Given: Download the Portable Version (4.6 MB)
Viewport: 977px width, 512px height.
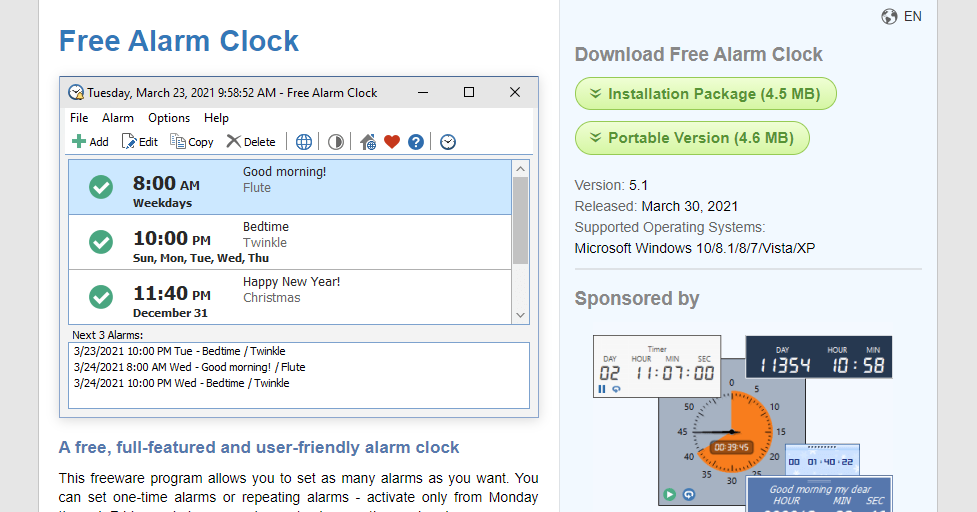Looking at the screenshot, I should click(x=692, y=138).
